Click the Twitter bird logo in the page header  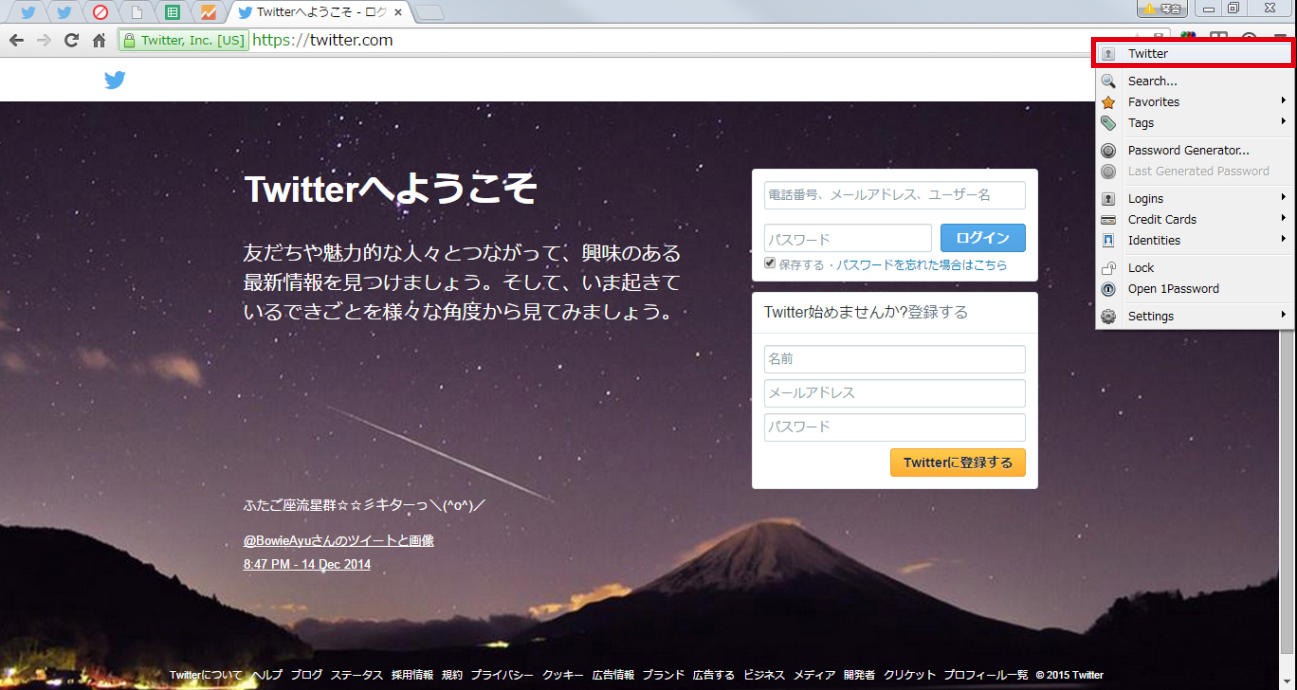coord(115,80)
